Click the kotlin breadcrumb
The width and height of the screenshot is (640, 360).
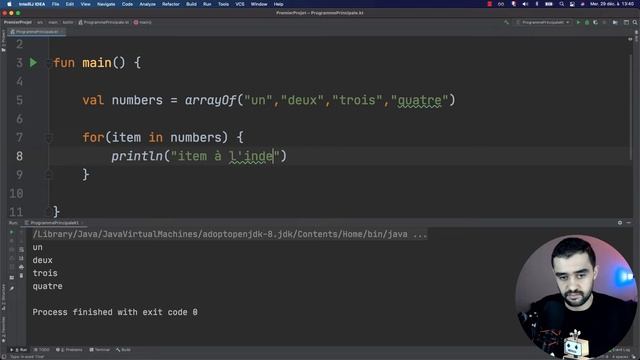coord(68,22)
